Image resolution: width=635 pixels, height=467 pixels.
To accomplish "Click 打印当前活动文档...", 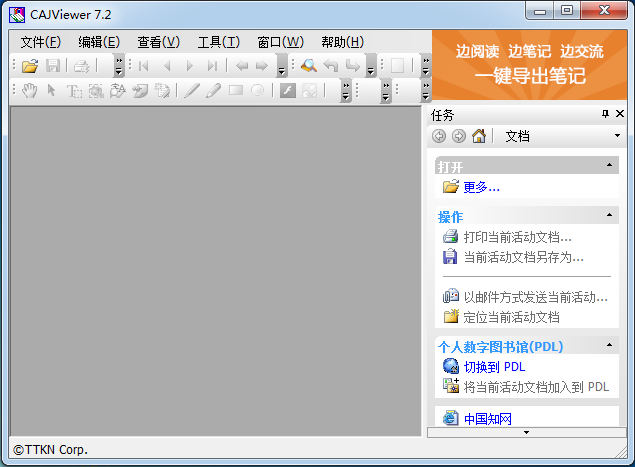I will coord(518,237).
